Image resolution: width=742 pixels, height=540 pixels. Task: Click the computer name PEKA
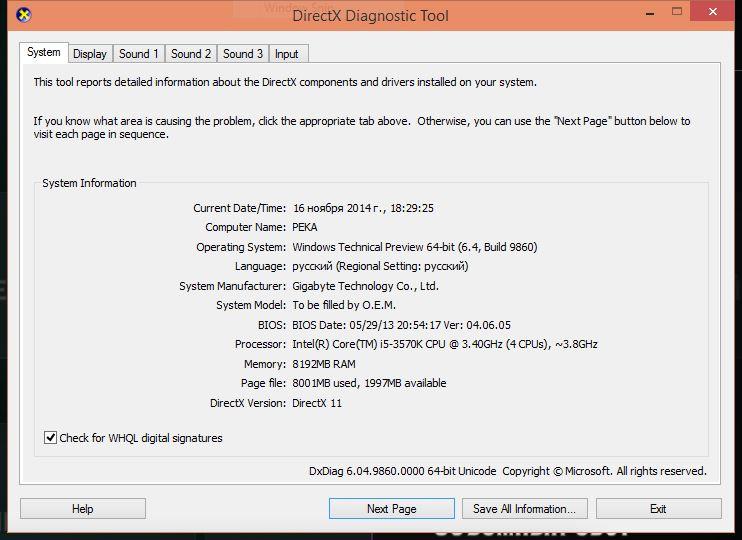pos(304,227)
